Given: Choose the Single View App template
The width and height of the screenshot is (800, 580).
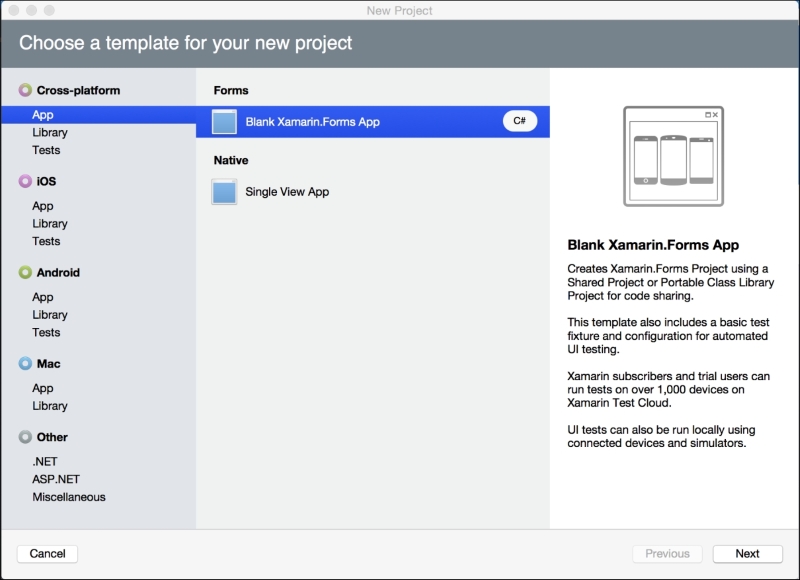Looking at the screenshot, I should (373, 192).
